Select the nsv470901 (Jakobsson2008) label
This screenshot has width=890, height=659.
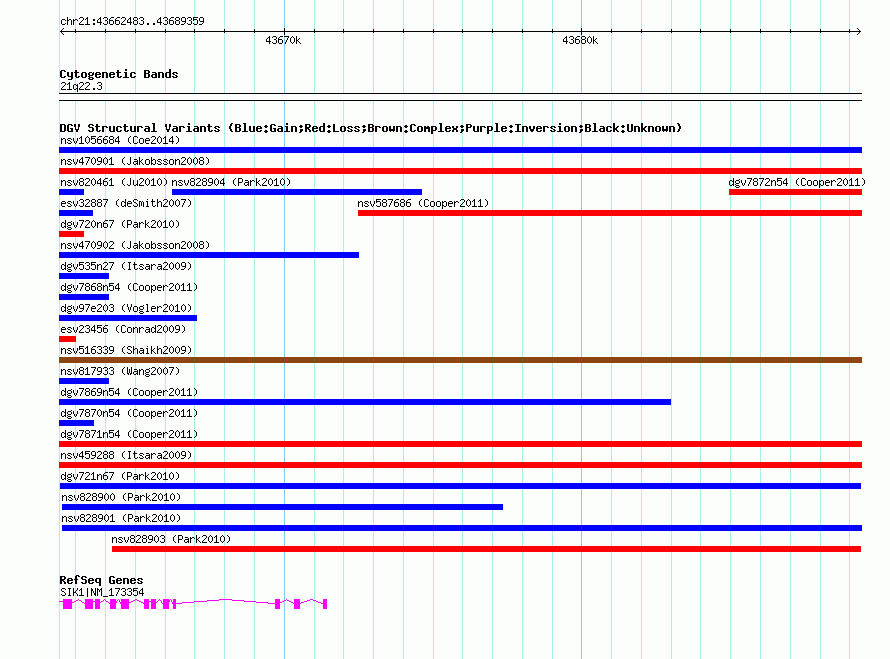135,161
